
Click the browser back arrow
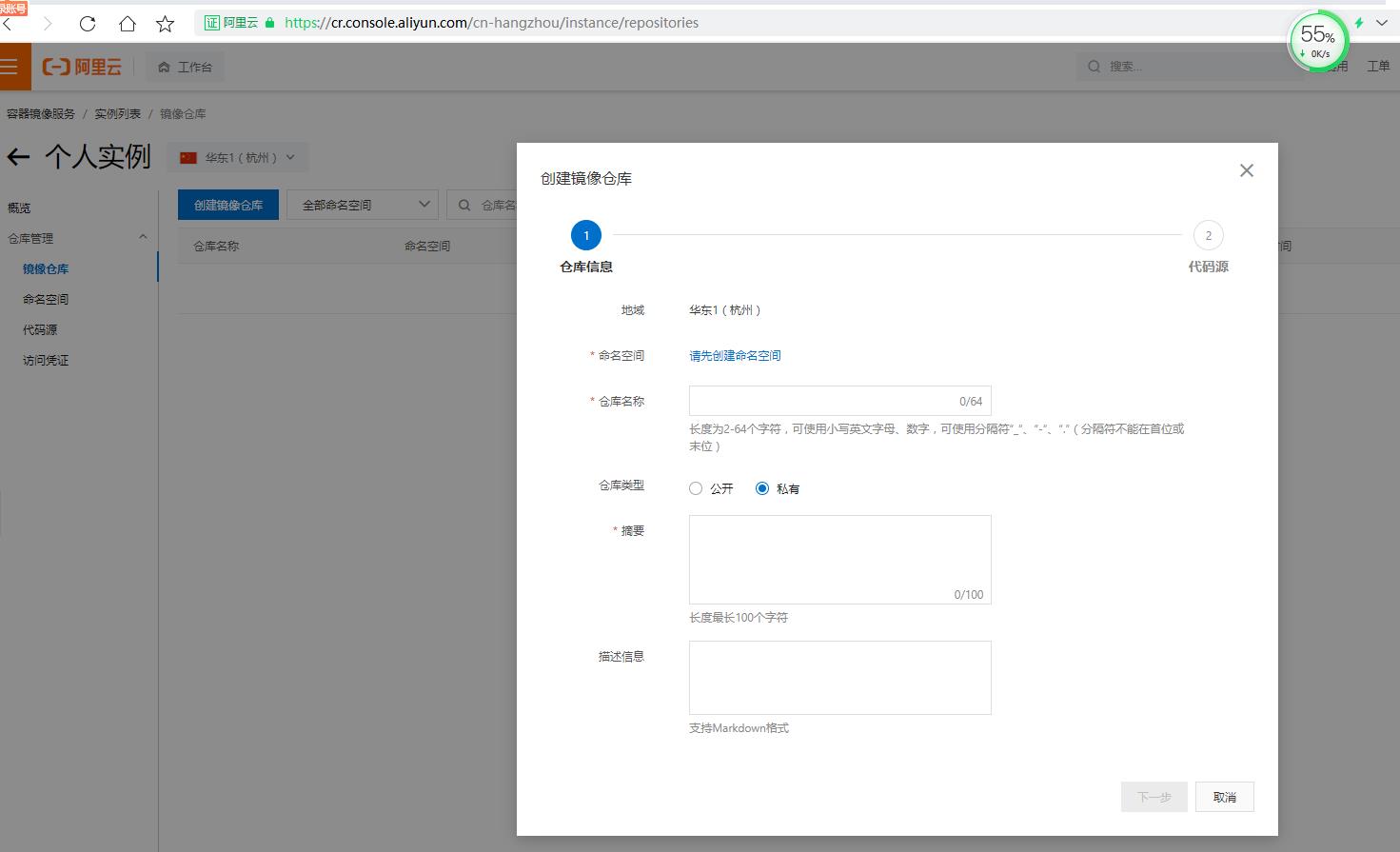(x=9, y=24)
